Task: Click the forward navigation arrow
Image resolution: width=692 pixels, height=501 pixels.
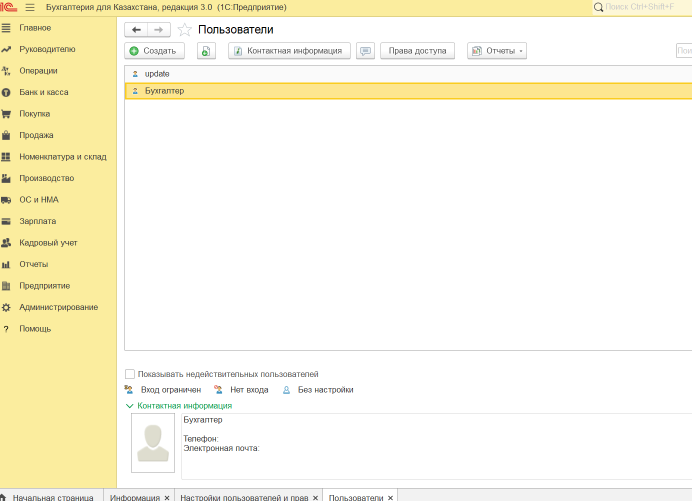Action: click(x=158, y=30)
